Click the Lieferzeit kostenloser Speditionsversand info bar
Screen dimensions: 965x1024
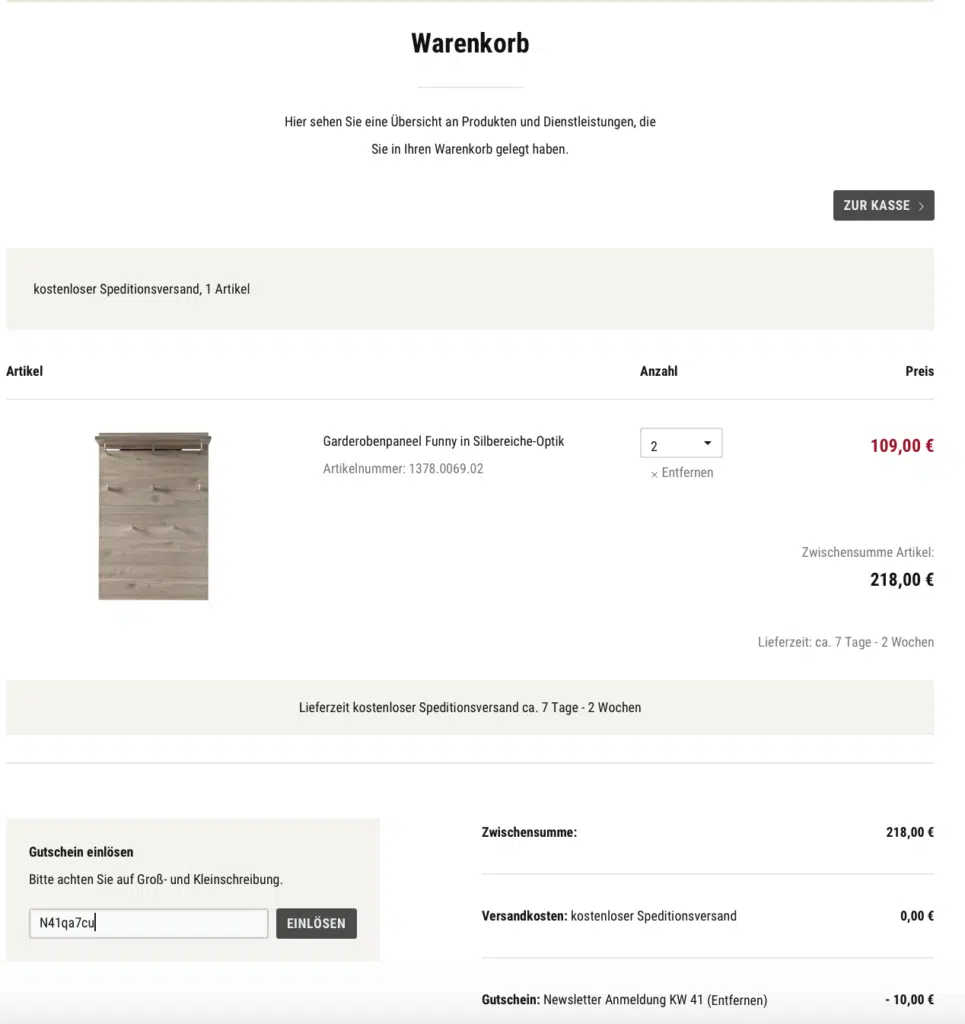coord(470,707)
